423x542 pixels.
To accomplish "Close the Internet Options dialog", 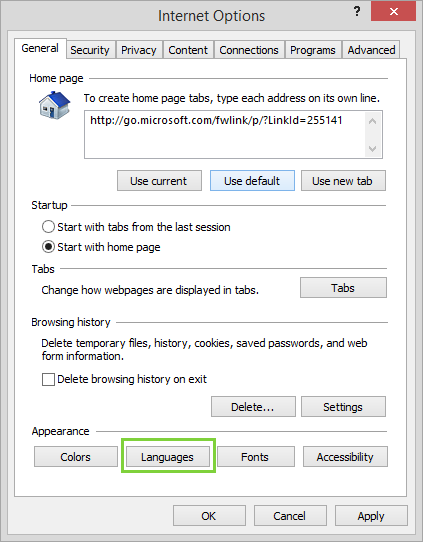I will point(393,12).
